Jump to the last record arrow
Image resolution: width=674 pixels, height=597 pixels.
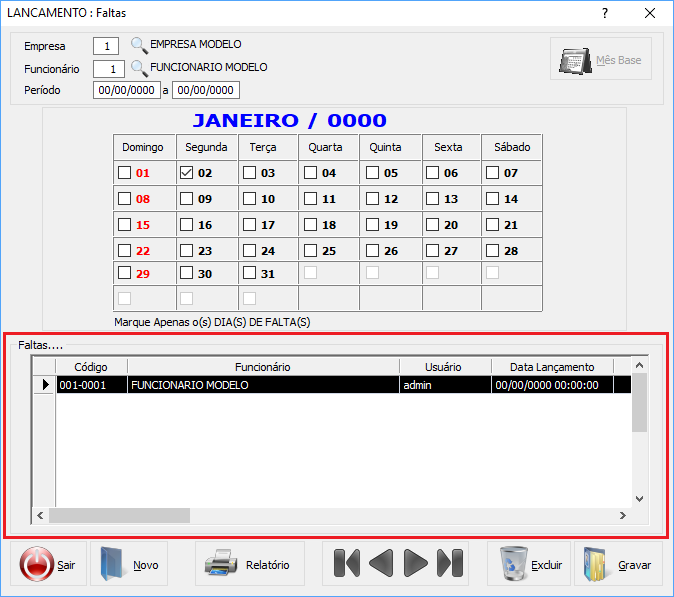pyautogui.click(x=450, y=564)
